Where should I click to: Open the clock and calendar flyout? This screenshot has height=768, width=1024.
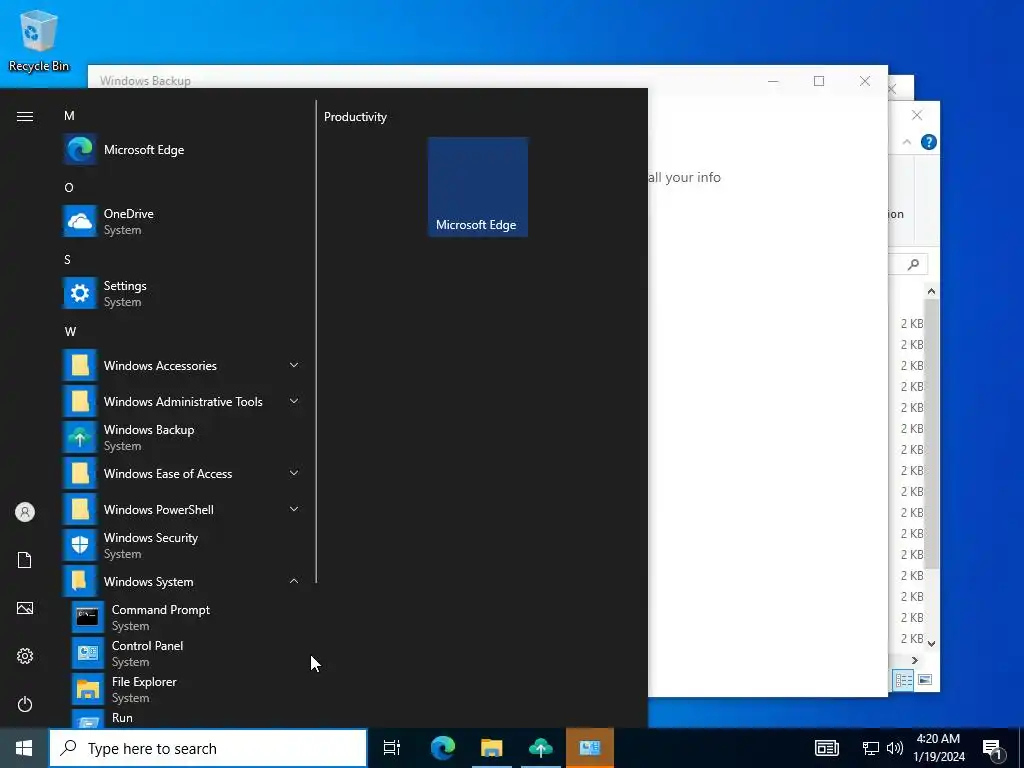point(939,748)
